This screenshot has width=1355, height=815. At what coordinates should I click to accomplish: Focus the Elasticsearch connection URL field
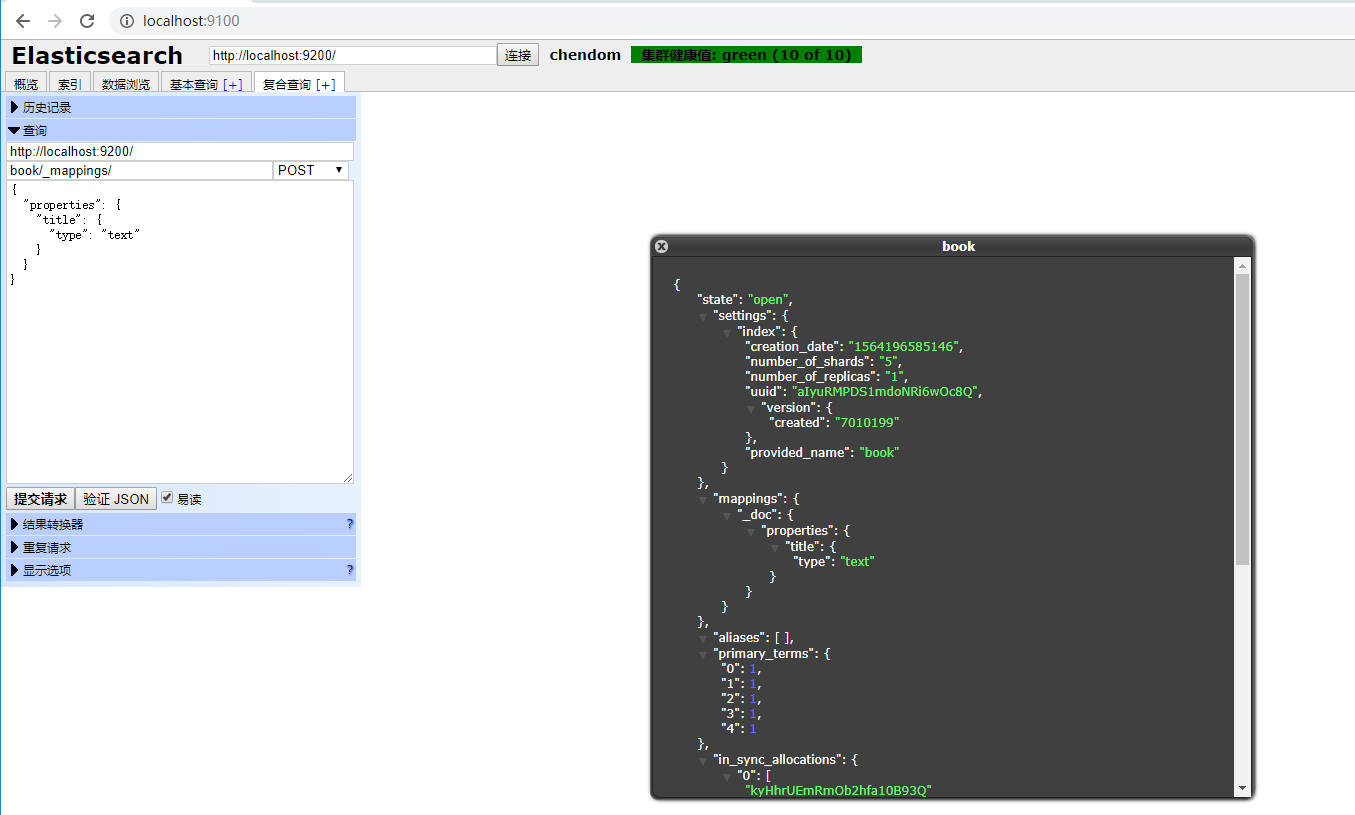[x=353, y=55]
